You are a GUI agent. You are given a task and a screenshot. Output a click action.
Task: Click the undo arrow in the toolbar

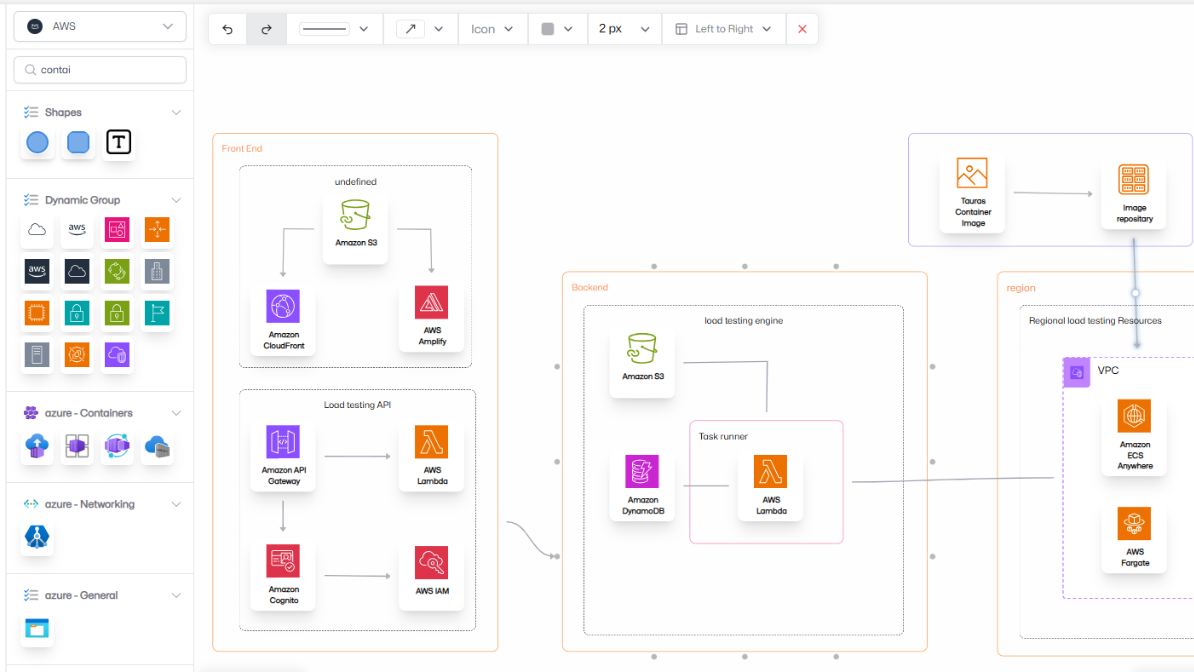228,29
